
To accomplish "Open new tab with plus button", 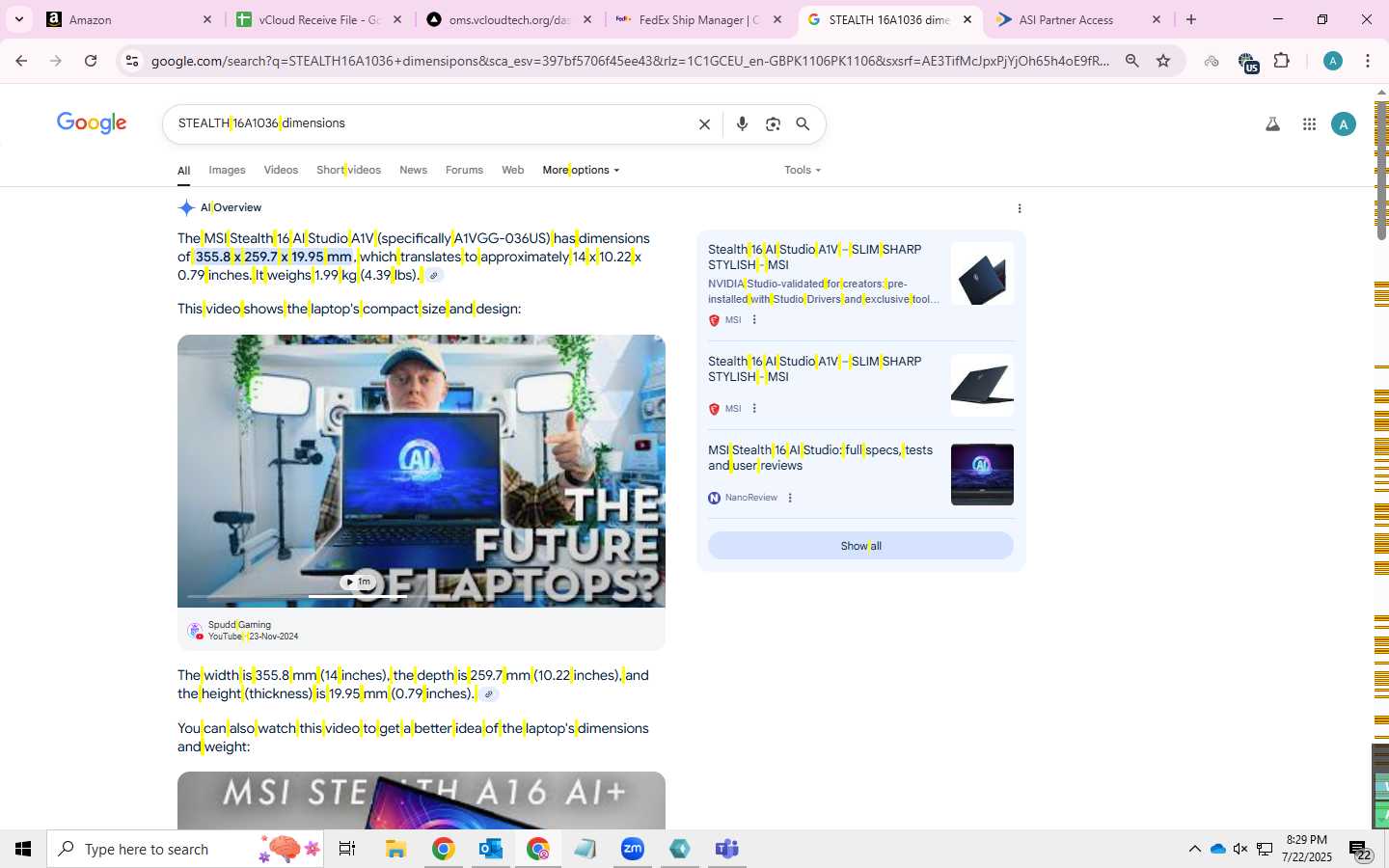I will 1191,19.
